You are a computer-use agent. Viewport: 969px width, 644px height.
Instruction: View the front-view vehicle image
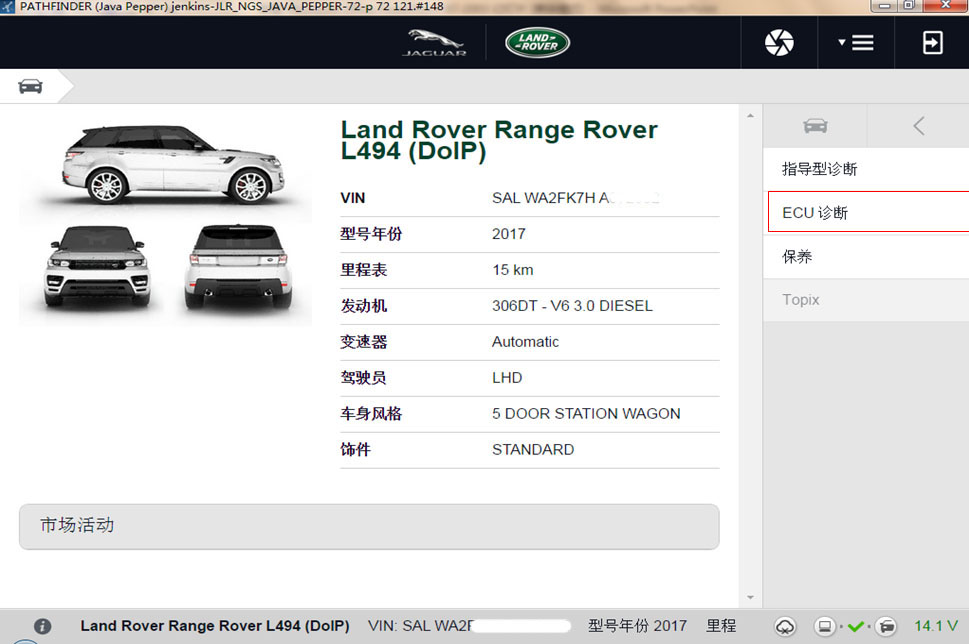97,268
